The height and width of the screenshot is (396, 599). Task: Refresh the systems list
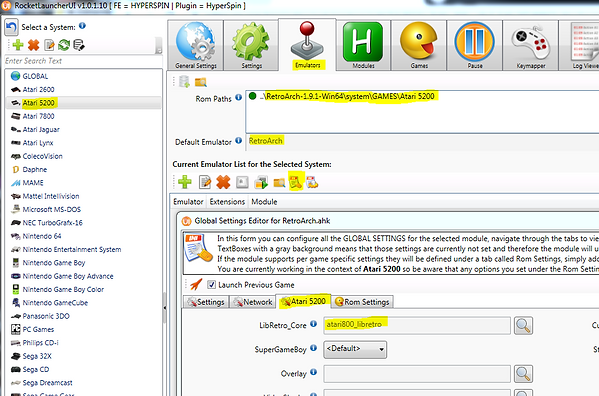coord(64,45)
